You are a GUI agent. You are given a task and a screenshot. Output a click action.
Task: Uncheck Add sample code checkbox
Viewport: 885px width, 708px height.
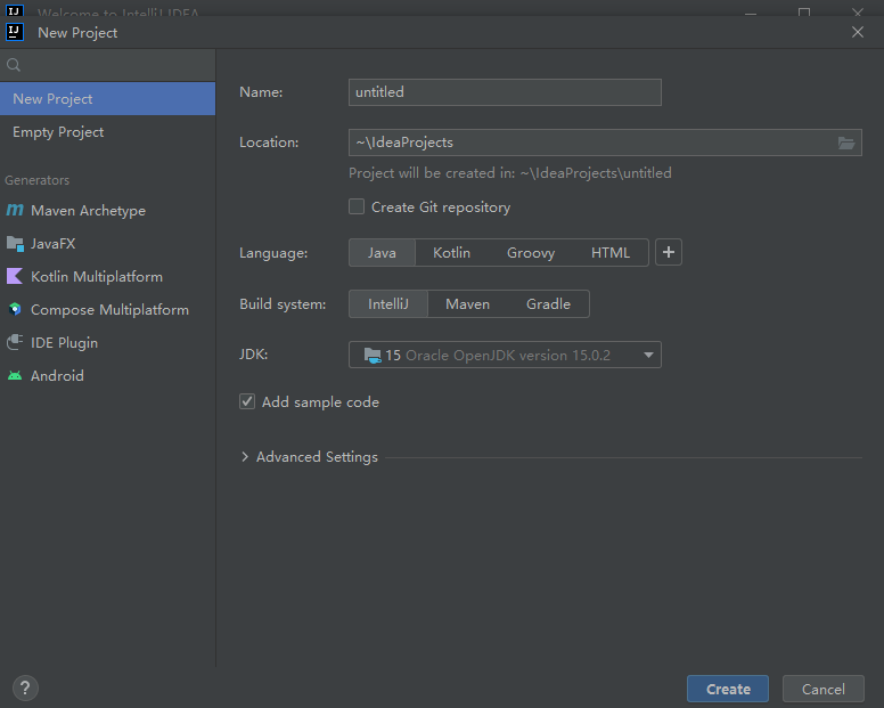pyautogui.click(x=247, y=401)
